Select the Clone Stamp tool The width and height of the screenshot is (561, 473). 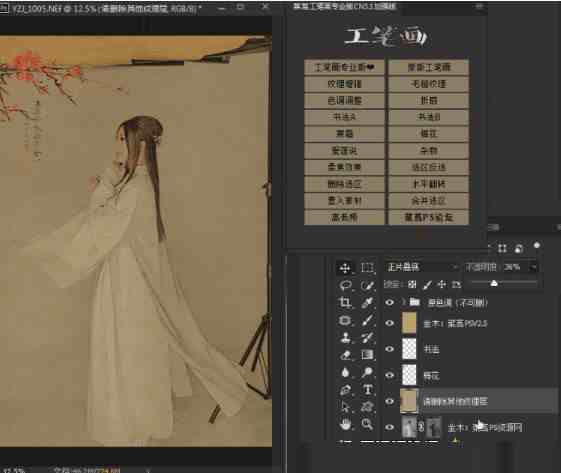345,337
